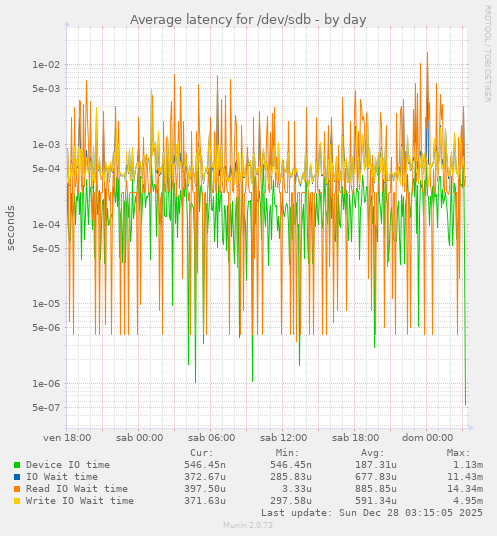The image size is (497, 536).
Task: Click the '5e-03' y-axis label
Action: [46, 89]
